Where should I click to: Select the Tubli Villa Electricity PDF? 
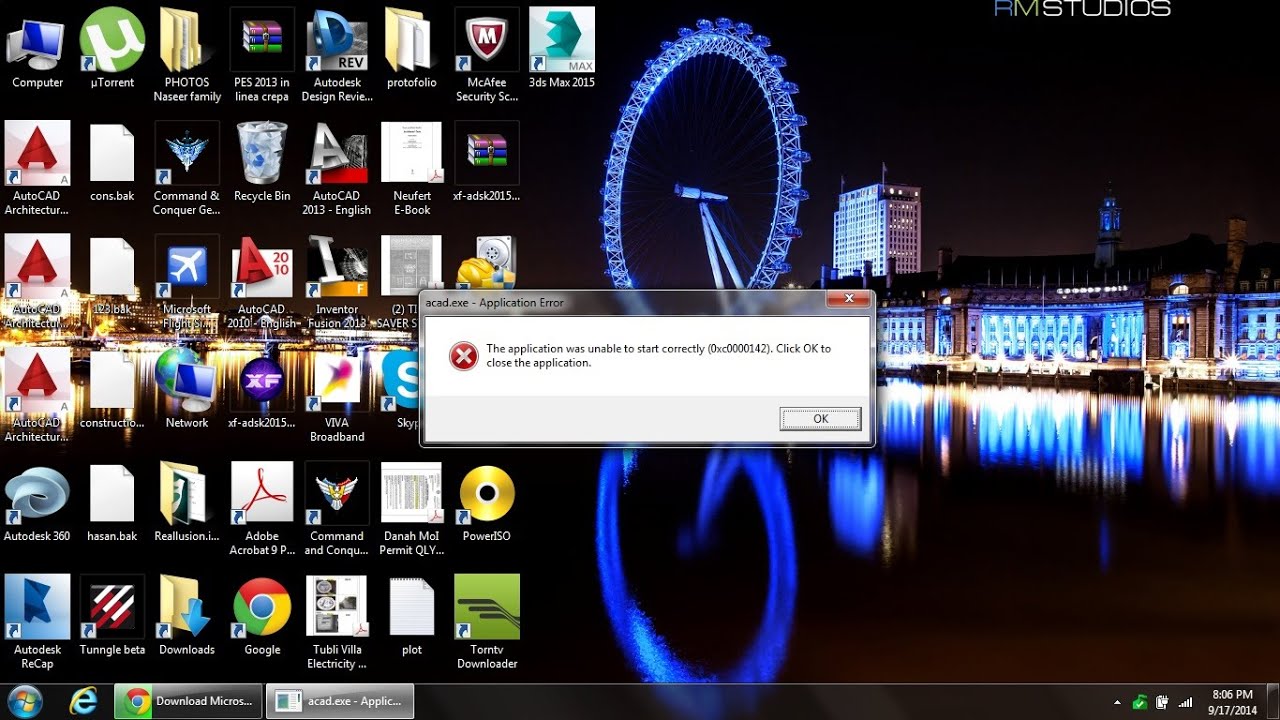click(x=337, y=622)
